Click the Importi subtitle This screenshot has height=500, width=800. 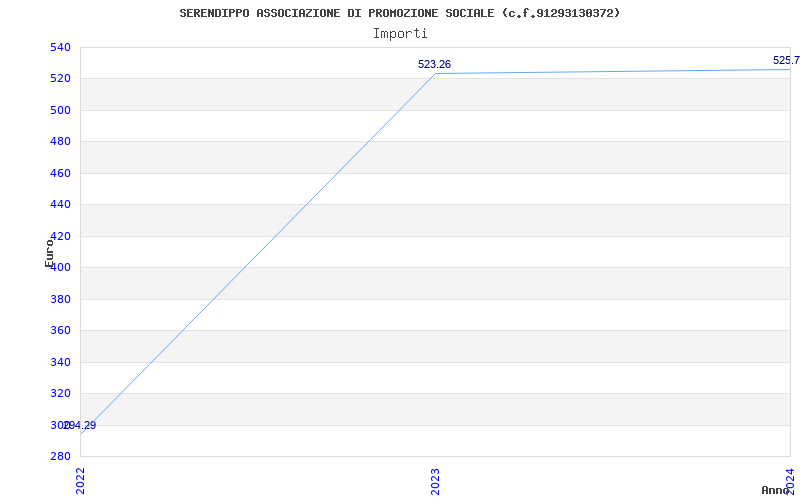pos(400,34)
